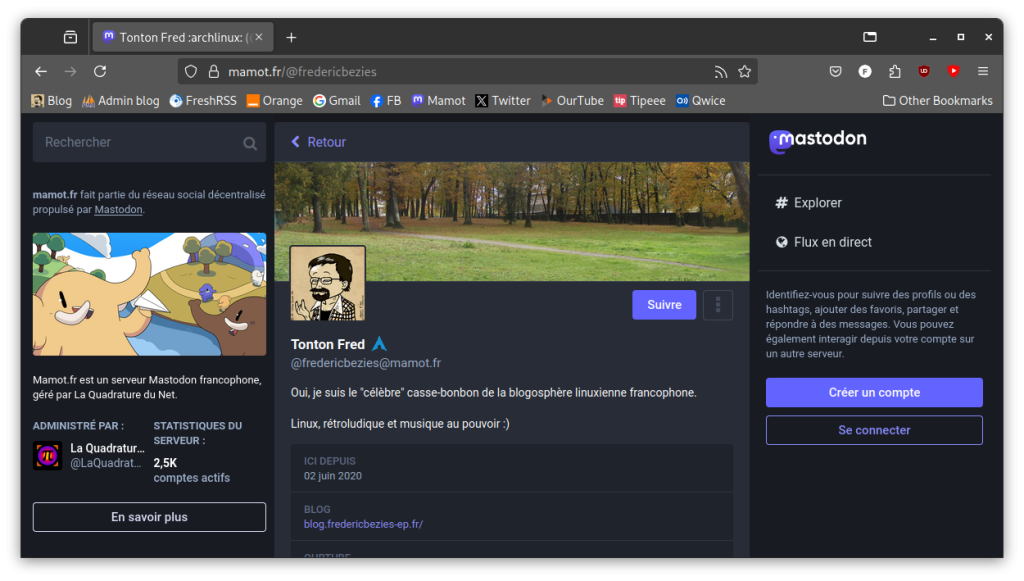Click the Mastodon logo
The width and height of the screenshot is (1024, 581).
818,140
